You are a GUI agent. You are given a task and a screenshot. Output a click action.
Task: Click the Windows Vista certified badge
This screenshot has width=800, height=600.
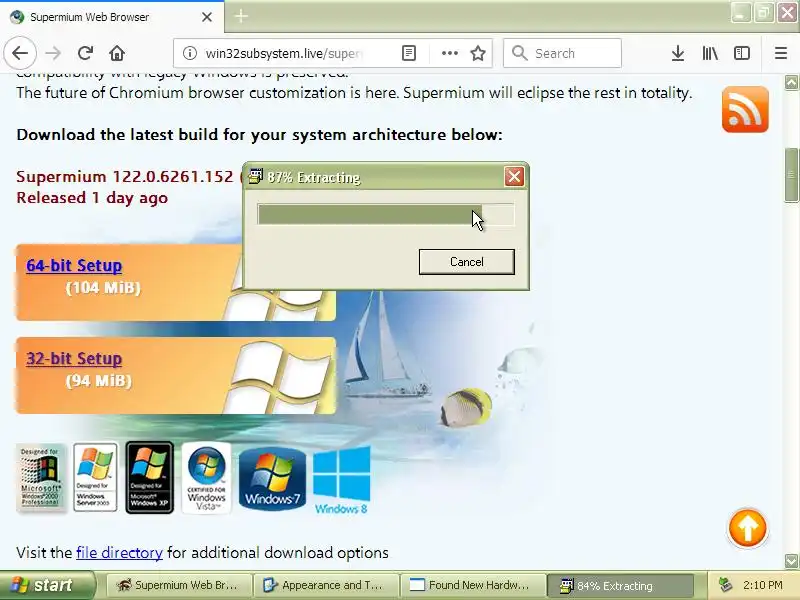tap(206, 478)
